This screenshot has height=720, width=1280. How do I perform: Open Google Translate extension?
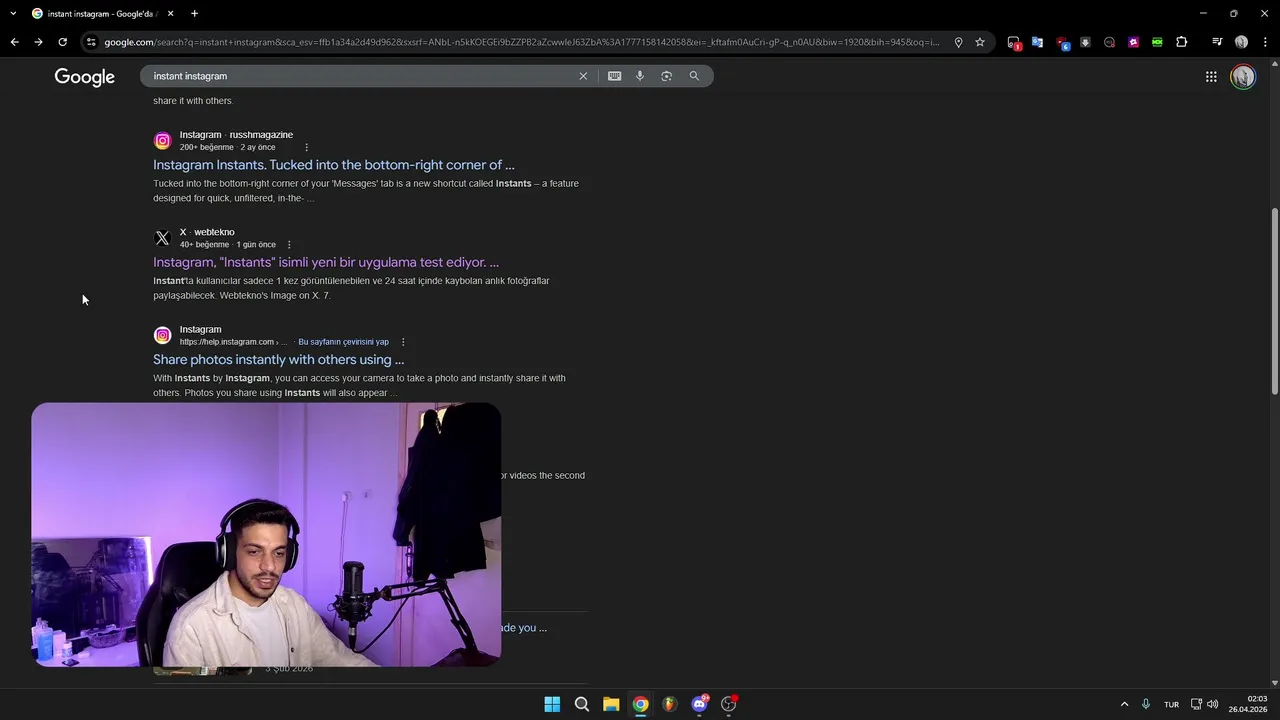[x=1037, y=42]
